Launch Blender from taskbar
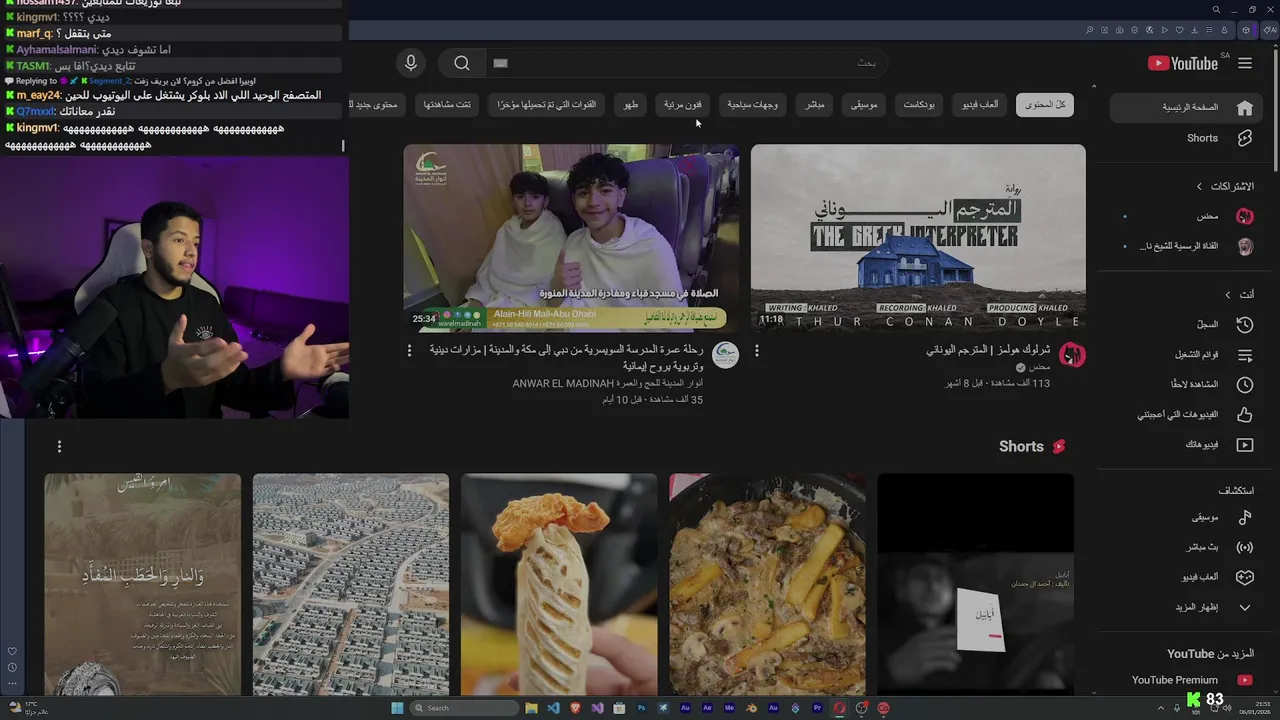Screen dimensions: 1280x720 click(x=751, y=708)
